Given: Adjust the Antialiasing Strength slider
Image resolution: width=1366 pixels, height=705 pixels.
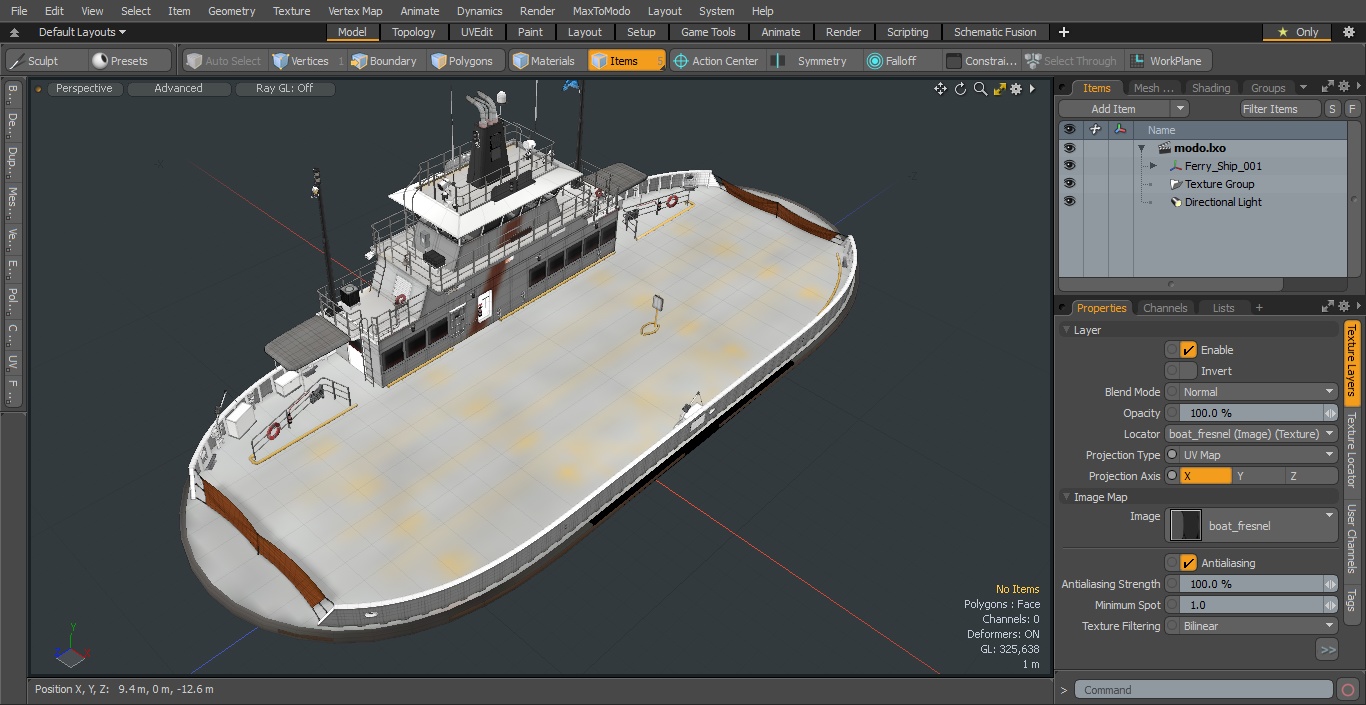Looking at the screenshot, I should click(1258, 584).
